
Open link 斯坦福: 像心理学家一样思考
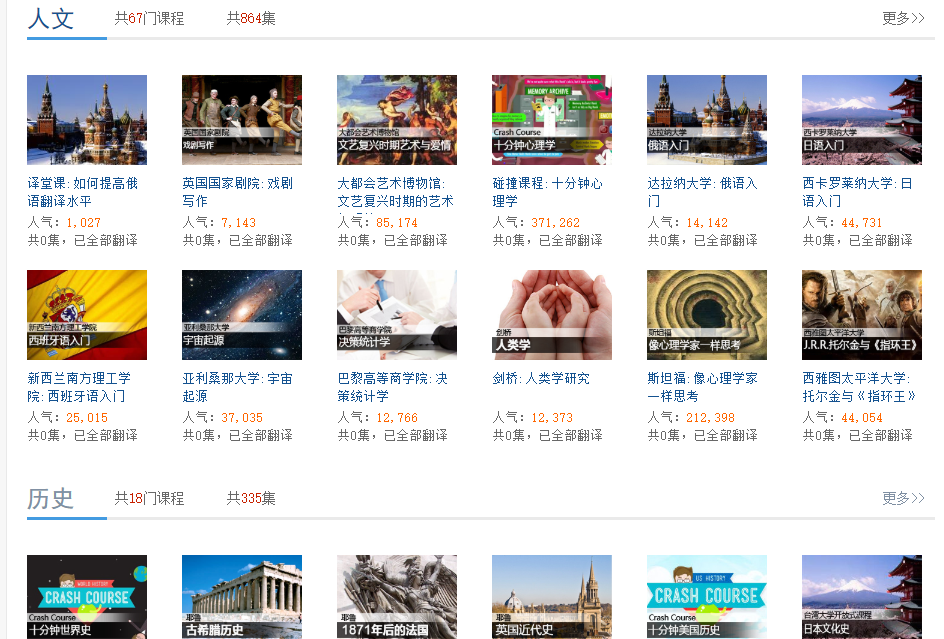tap(703, 387)
